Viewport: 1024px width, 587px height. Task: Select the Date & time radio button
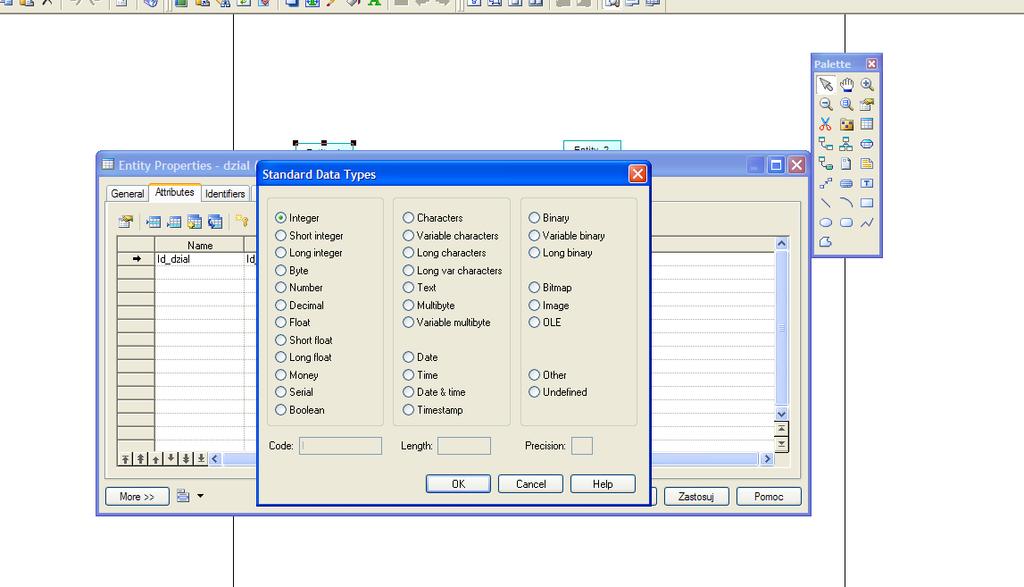408,392
